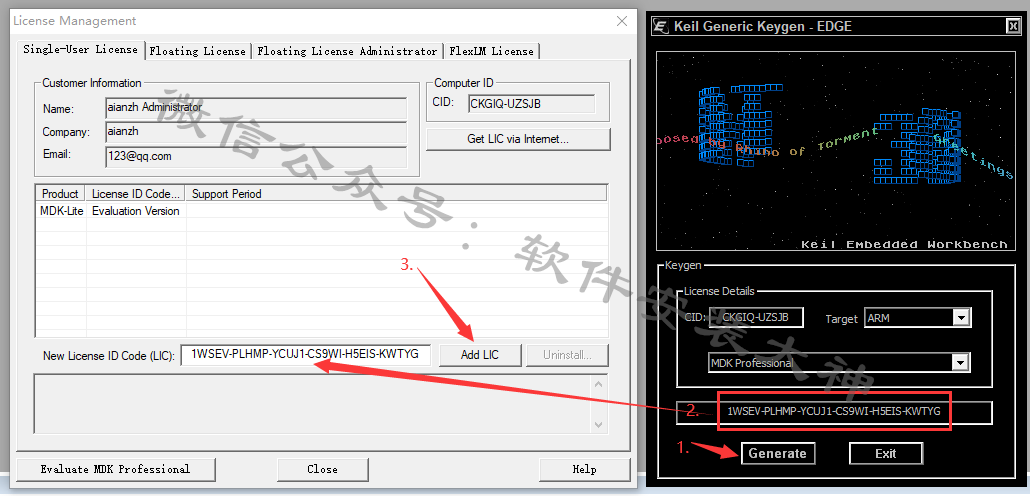Click the message box scrollbar down arrow
The height and width of the screenshot is (496, 1030).
click(x=598, y=424)
